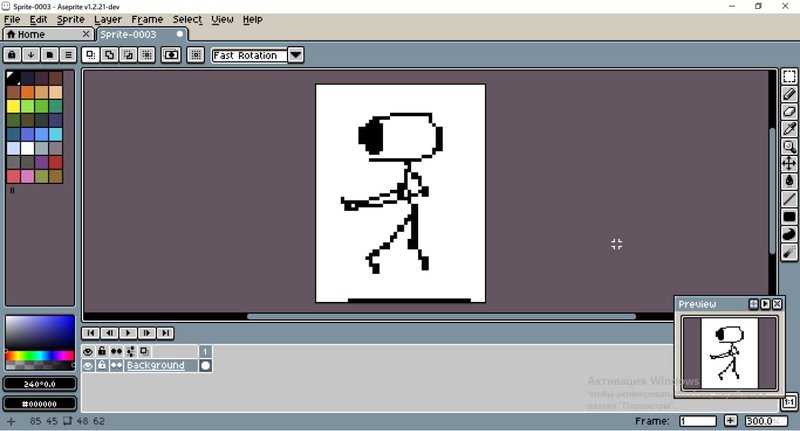Toggle visibility of all layers in timeline header
The width and height of the screenshot is (800, 431).
(x=88, y=351)
